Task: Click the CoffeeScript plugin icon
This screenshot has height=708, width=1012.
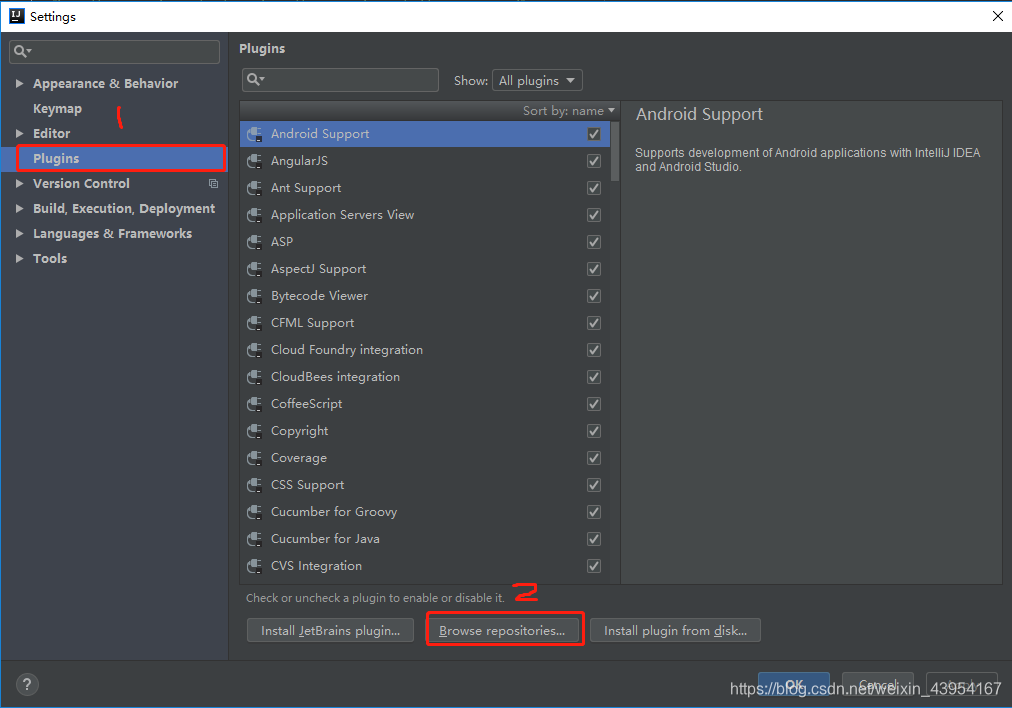Action: 255,404
